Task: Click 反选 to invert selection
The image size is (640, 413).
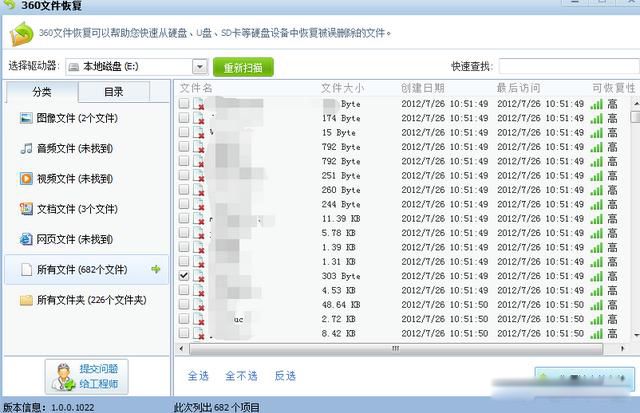Action: click(x=285, y=375)
